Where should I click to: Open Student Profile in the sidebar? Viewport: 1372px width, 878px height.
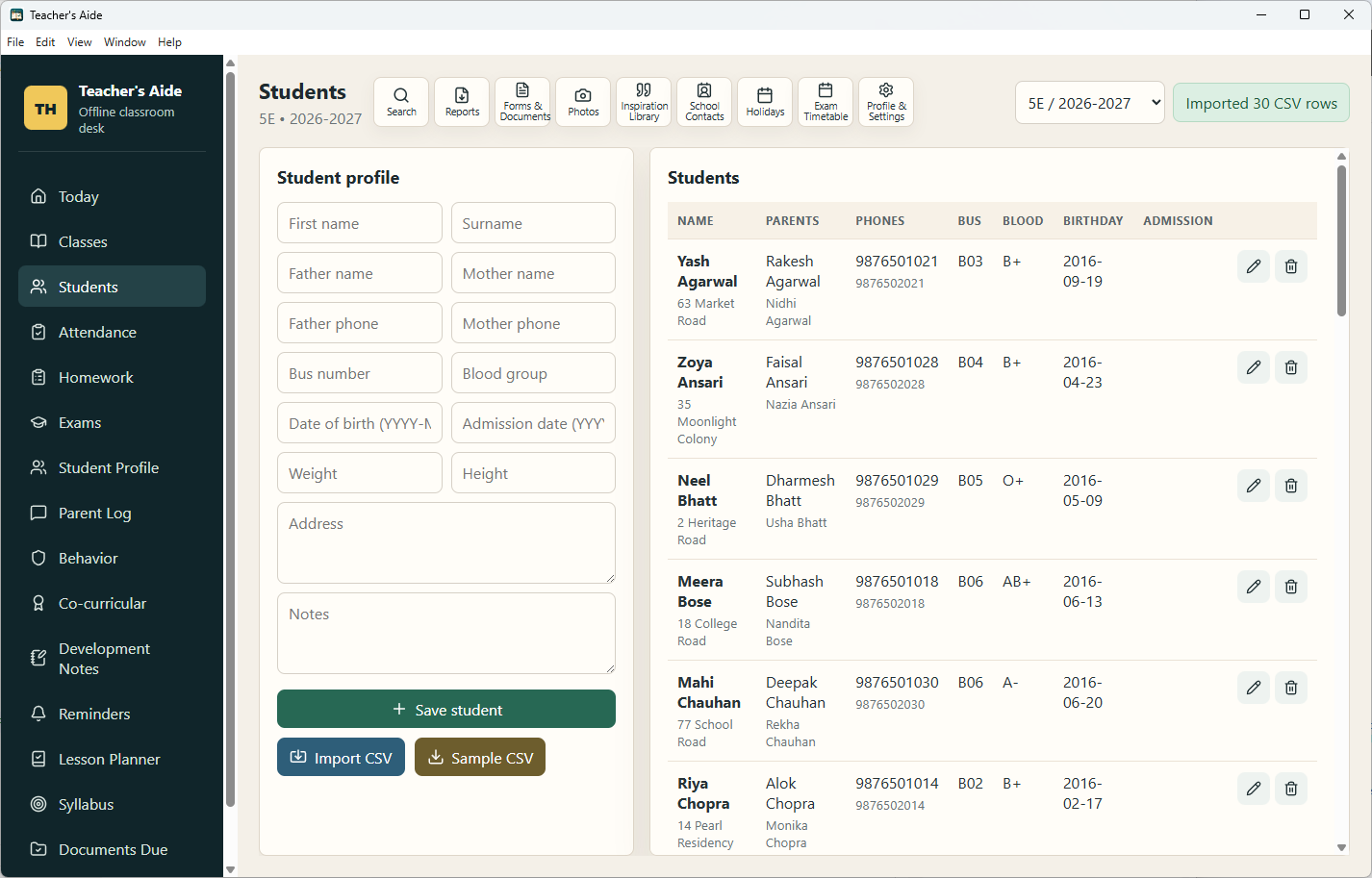click(x=112, y=467)
